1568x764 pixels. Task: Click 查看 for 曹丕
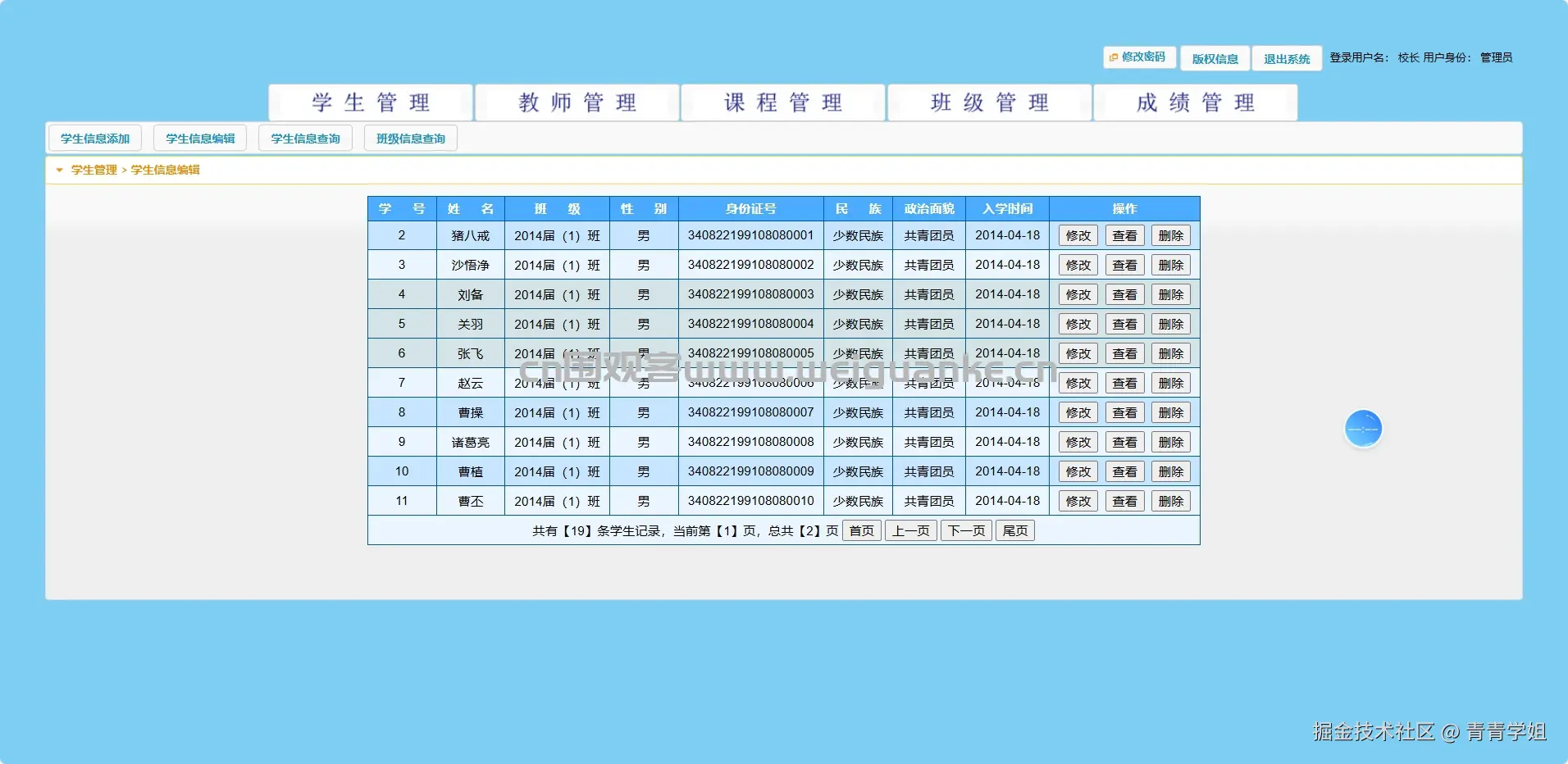point(1124,502)
